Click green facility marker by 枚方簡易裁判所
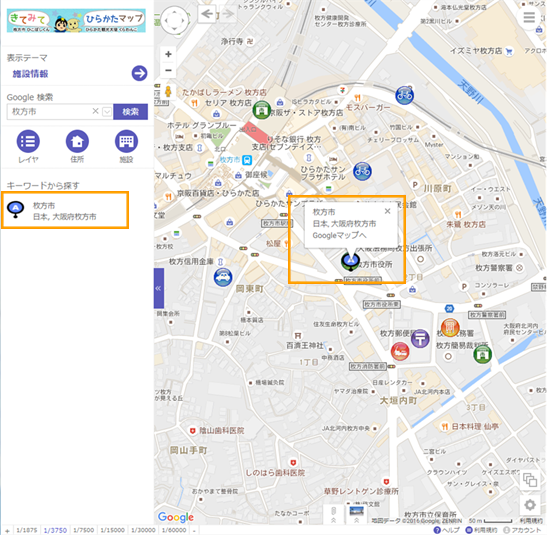 point(482,354)
